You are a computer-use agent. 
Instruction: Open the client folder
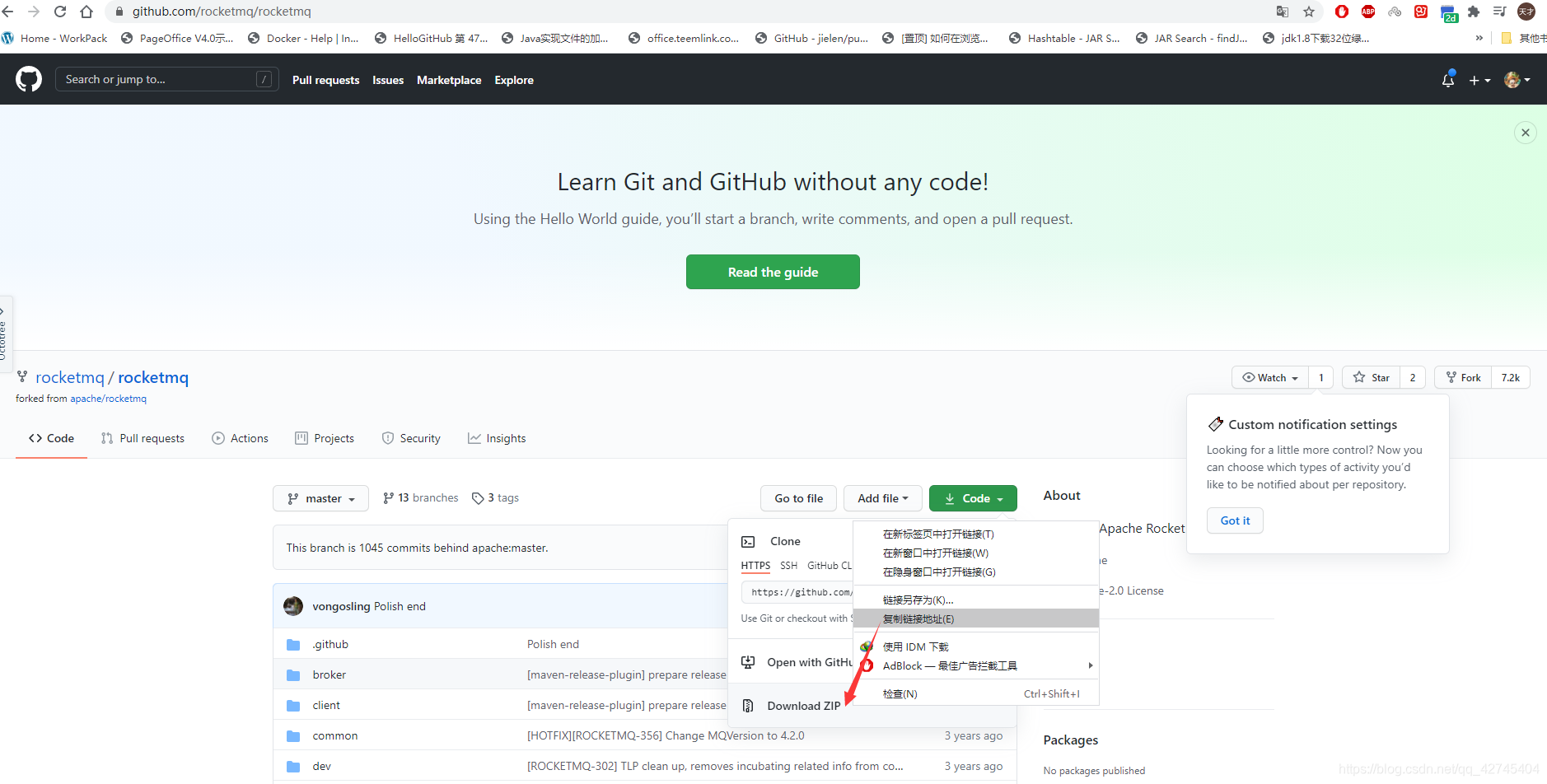(326, 705)
